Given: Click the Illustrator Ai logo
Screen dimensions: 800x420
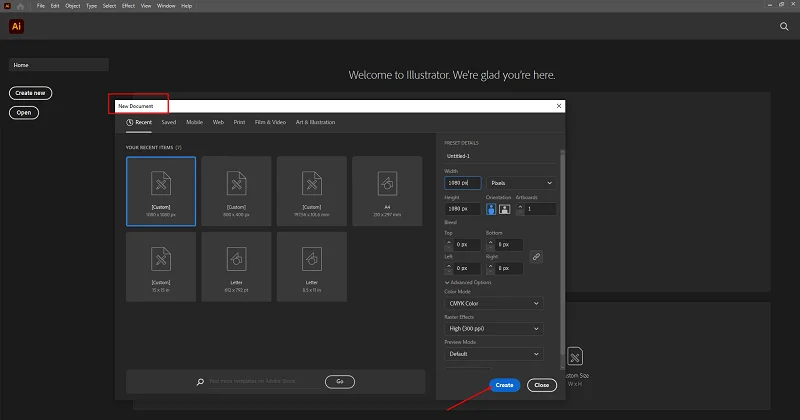Looking at the screenshot, I should coord(16,27).
